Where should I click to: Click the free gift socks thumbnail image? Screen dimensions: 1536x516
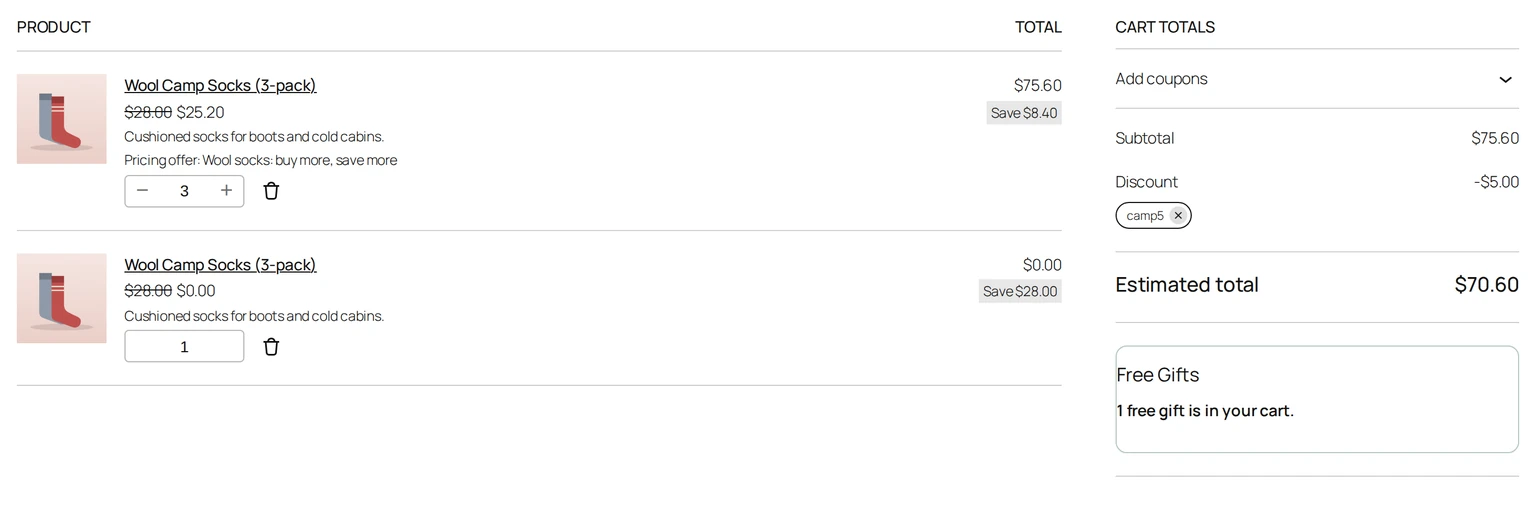(x=61, y=298)
